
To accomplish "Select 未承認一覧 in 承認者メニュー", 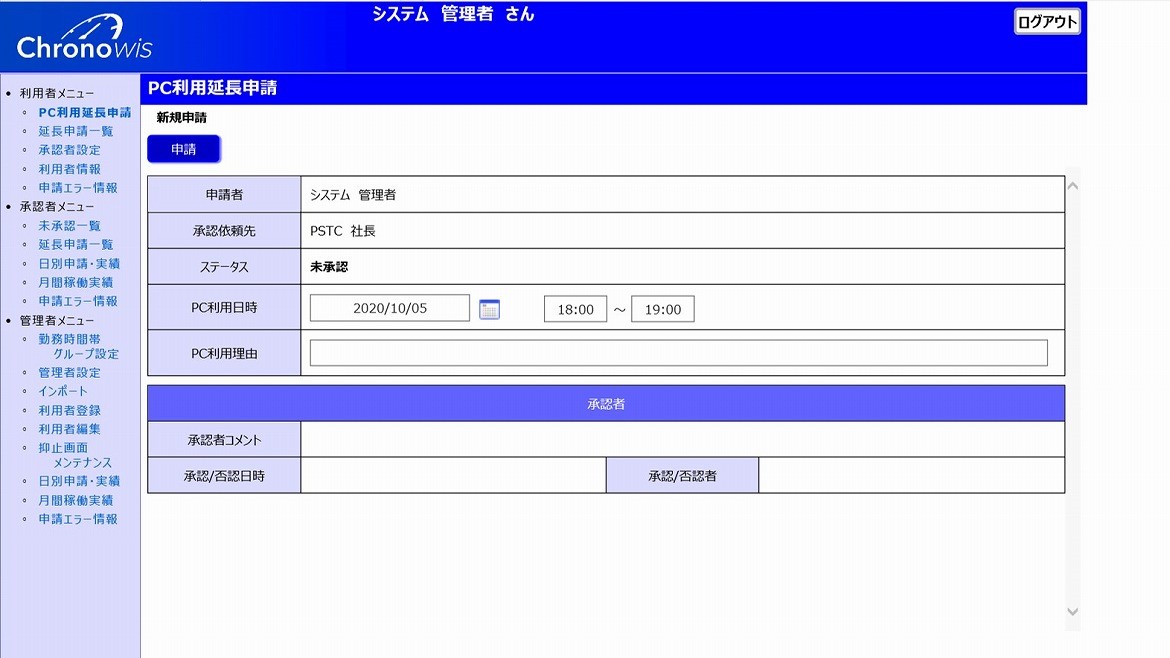I will click(x=69, y=226).
